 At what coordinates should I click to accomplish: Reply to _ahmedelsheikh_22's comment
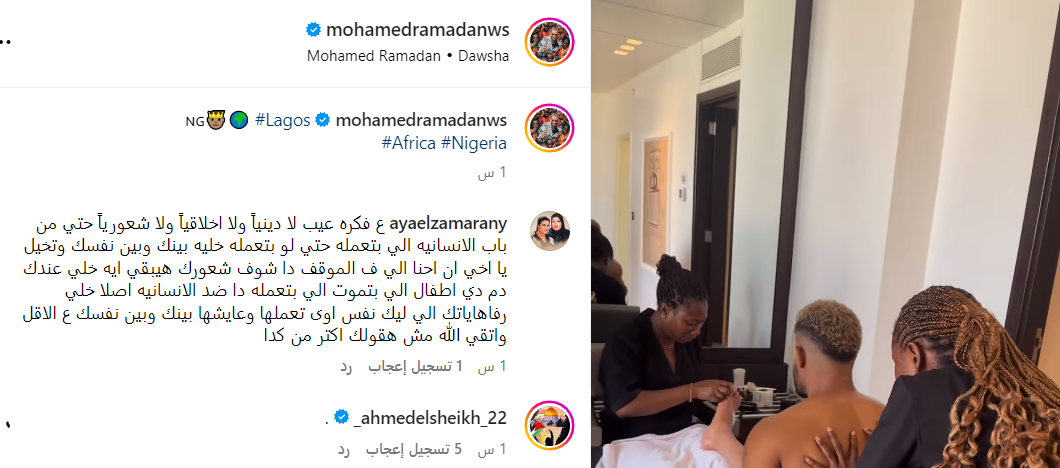click(345, 450)
